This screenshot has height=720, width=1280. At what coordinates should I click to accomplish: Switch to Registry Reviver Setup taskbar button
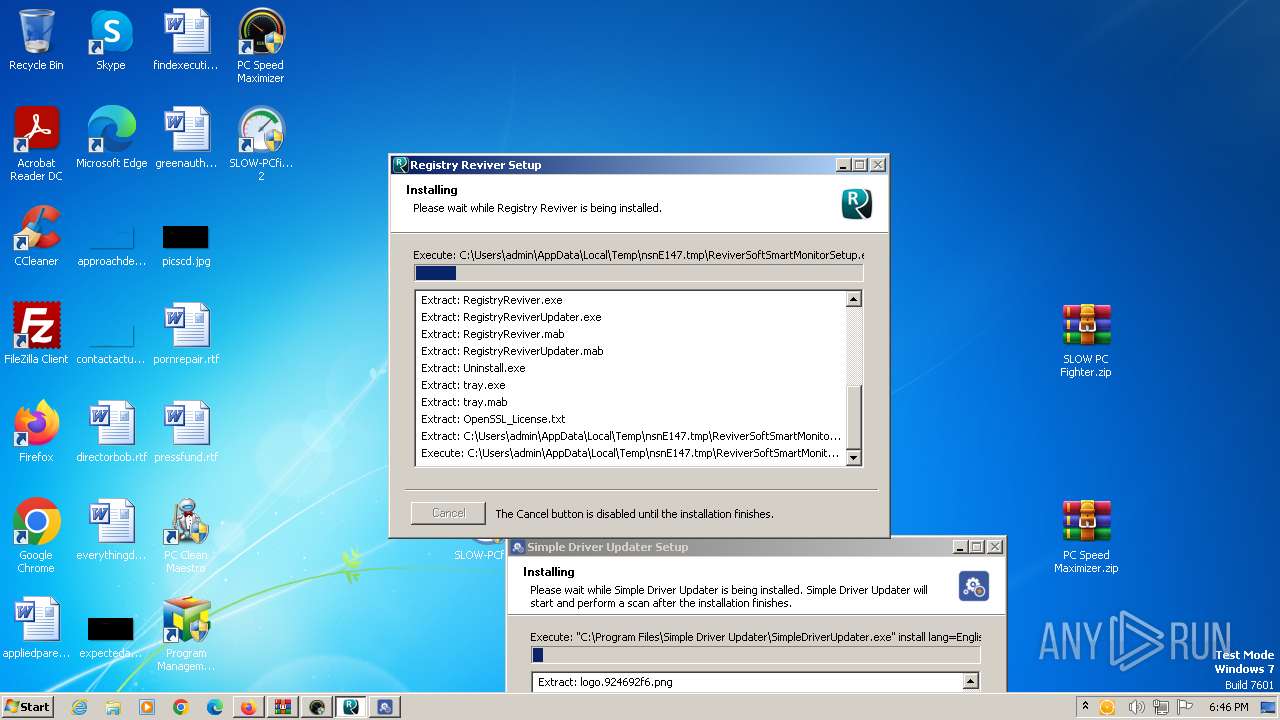(x=350, y=707)
